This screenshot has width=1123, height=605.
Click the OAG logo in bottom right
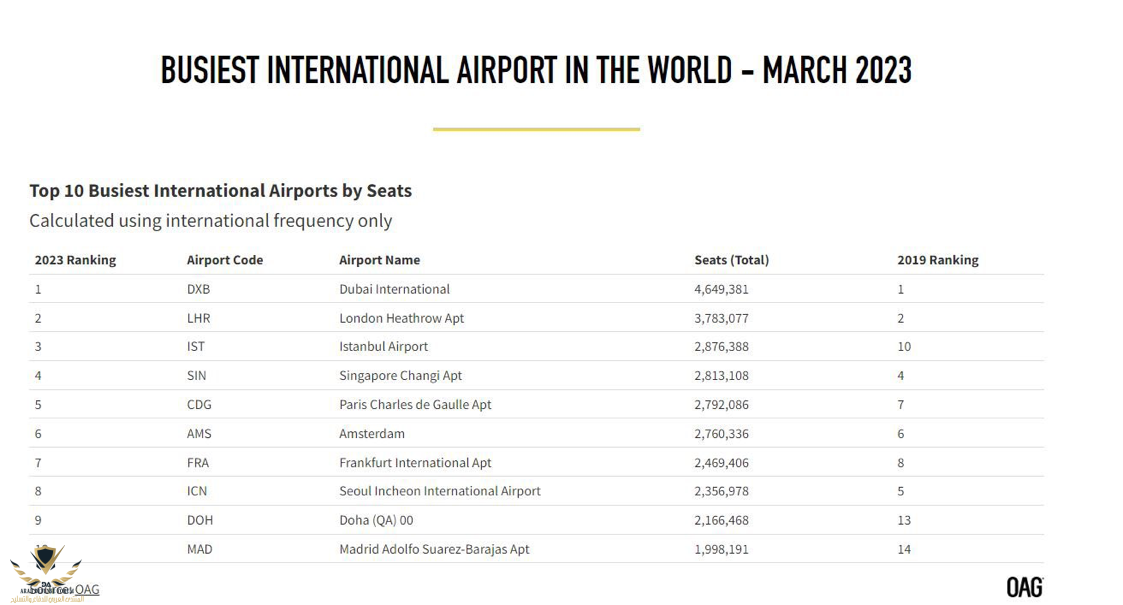pyautogui.click(x=1024, y=587)
